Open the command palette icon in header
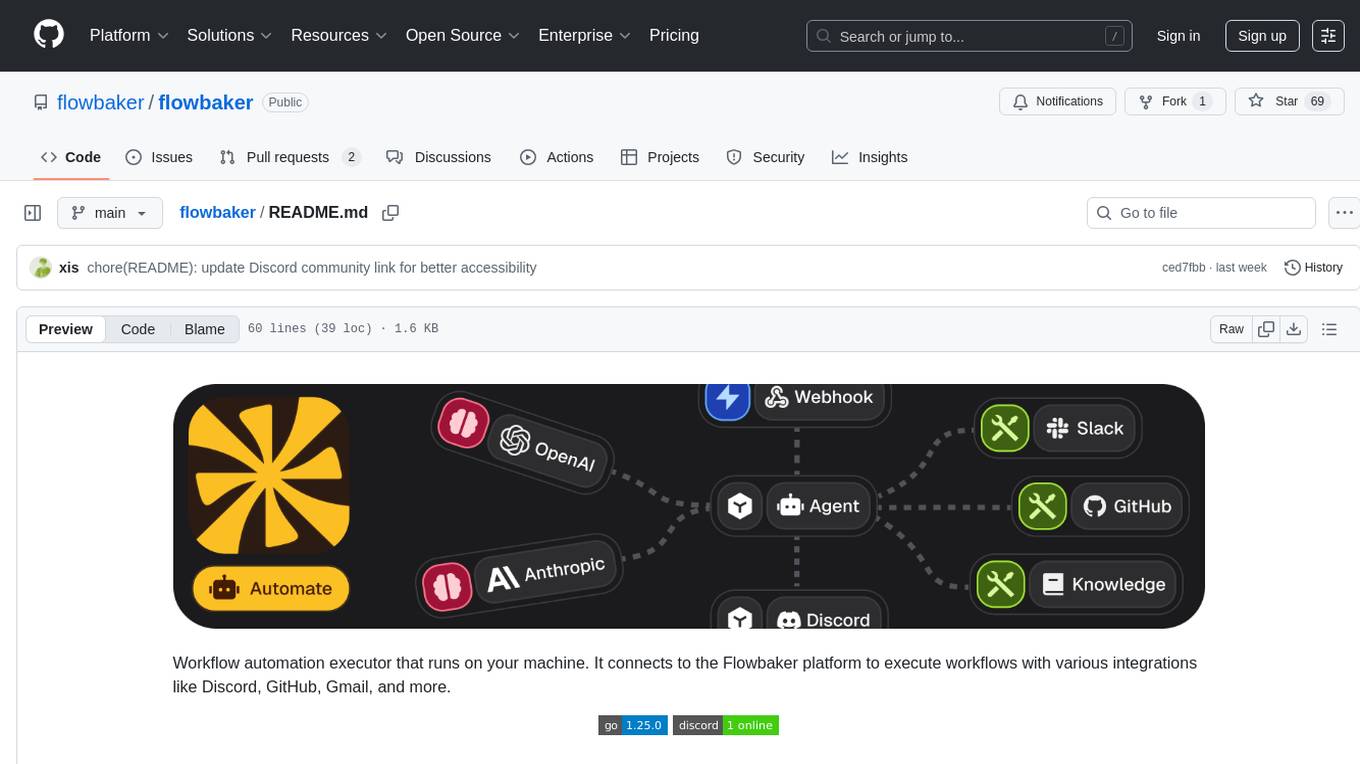 1328,35
